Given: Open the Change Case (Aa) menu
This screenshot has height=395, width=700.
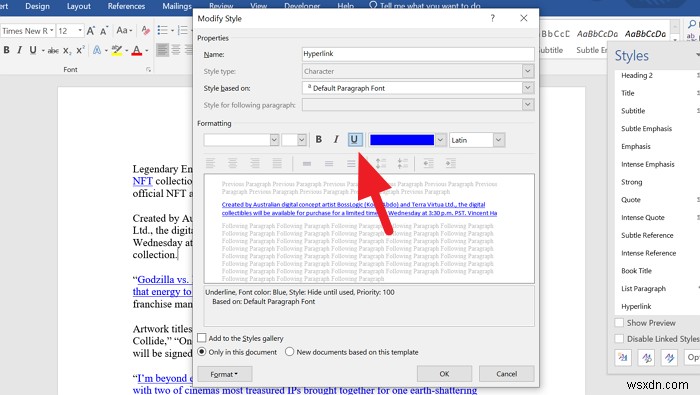Looking at the screenshot, I should point(124,30).
